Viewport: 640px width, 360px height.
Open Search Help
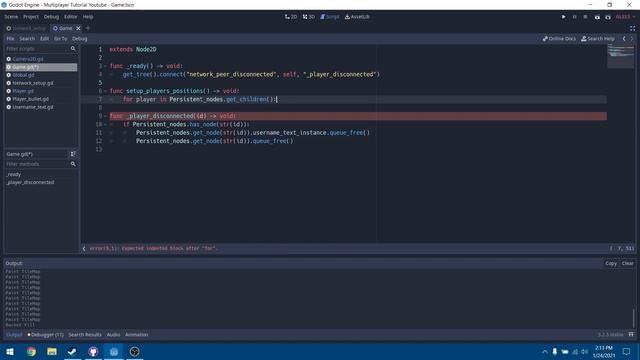click(x=598, y=38)
